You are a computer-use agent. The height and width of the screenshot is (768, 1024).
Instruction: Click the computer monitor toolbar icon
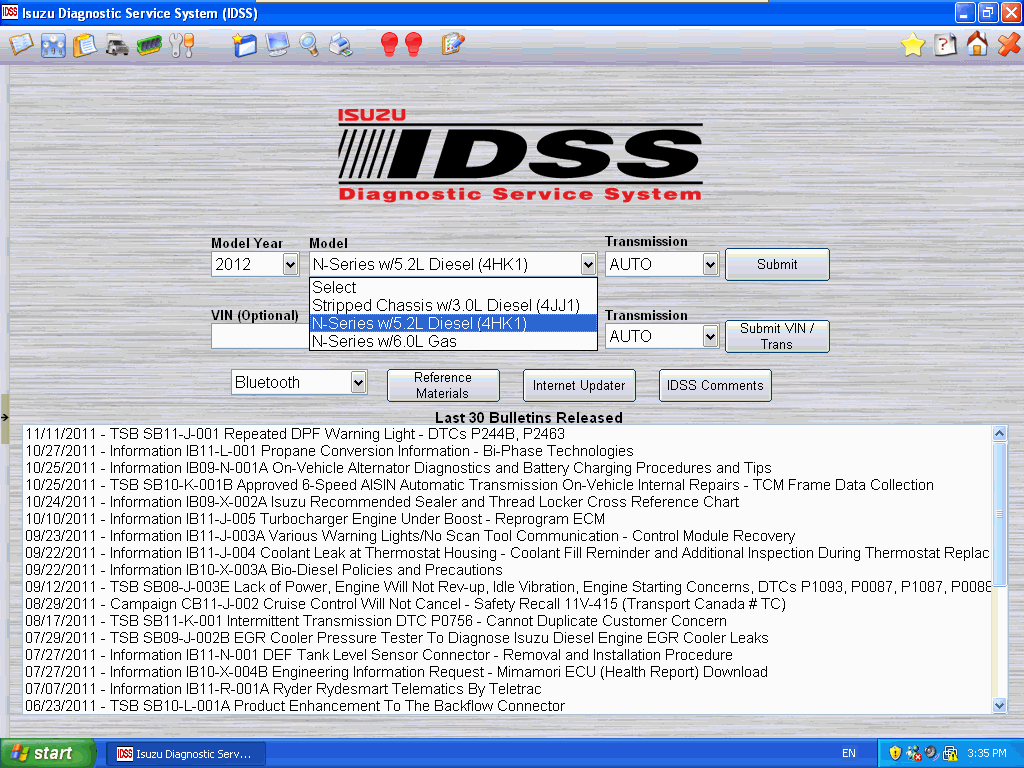[277, 44]
